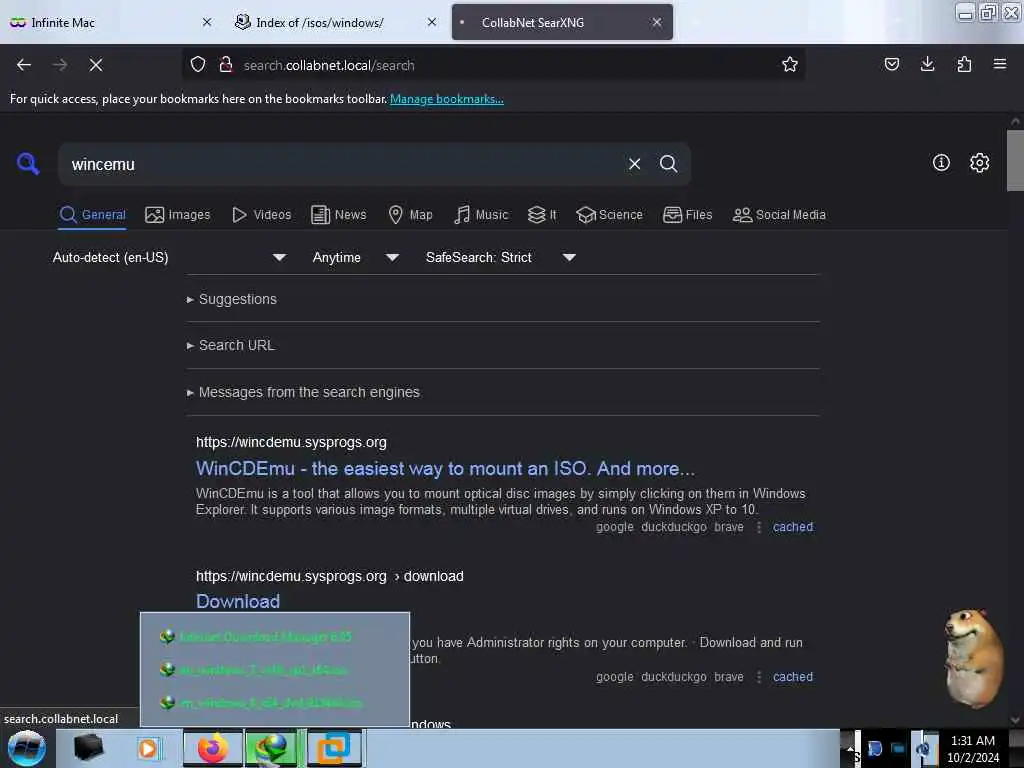Click the page vertical scrollbar thumb
This screenshot has height=768, width=1024.
pyautogui.click(x=1015, y=160)
